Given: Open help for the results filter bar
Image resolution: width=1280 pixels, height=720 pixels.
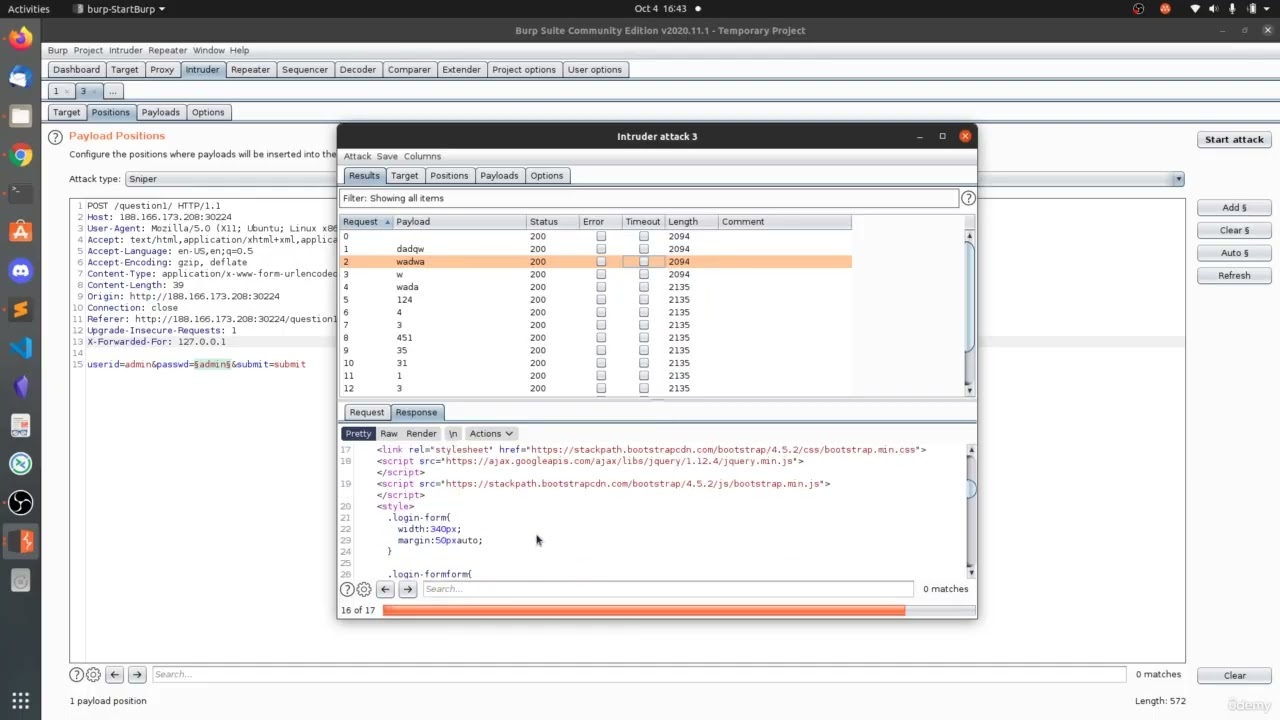Looking at the screenshot, I should click(968, 198).
